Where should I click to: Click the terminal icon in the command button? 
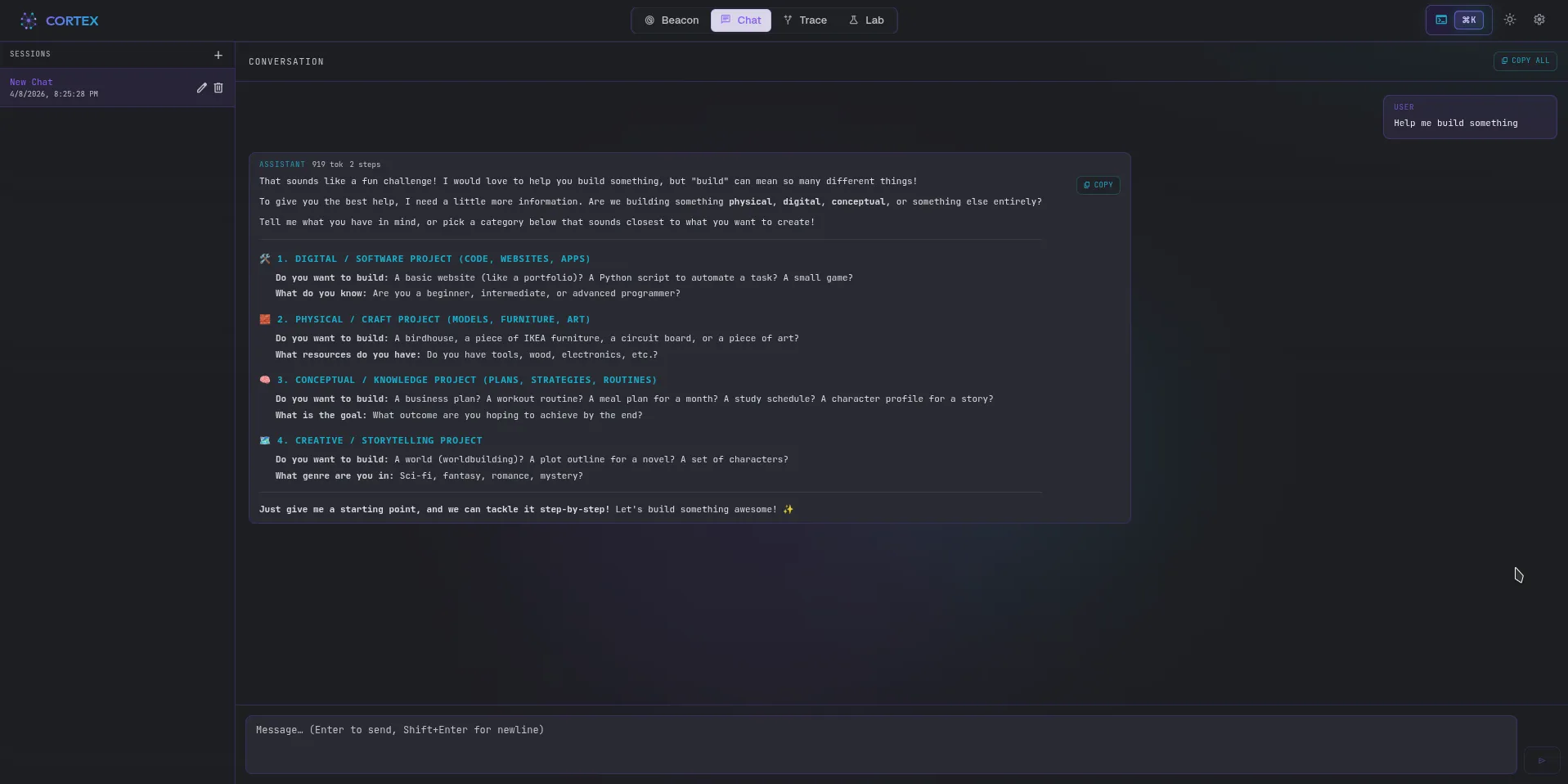(x=1441, y=20)
